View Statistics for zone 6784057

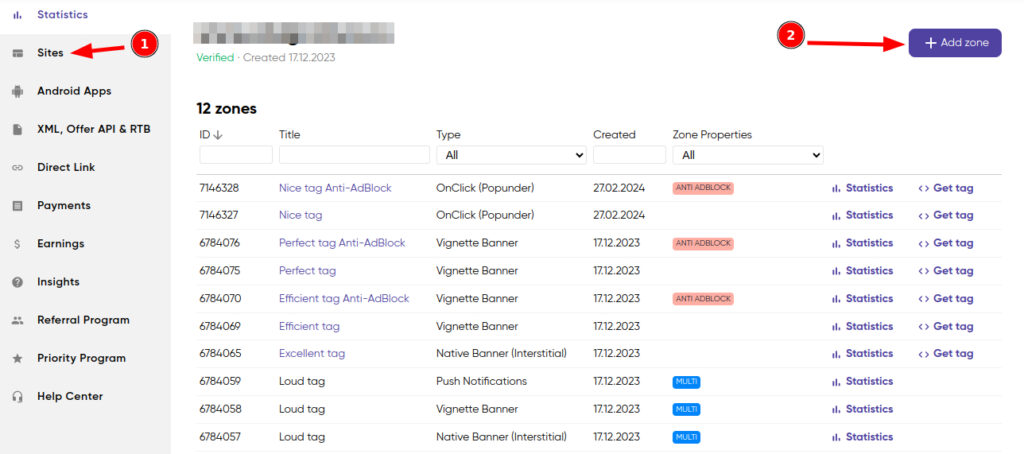(x=862, y=436)
